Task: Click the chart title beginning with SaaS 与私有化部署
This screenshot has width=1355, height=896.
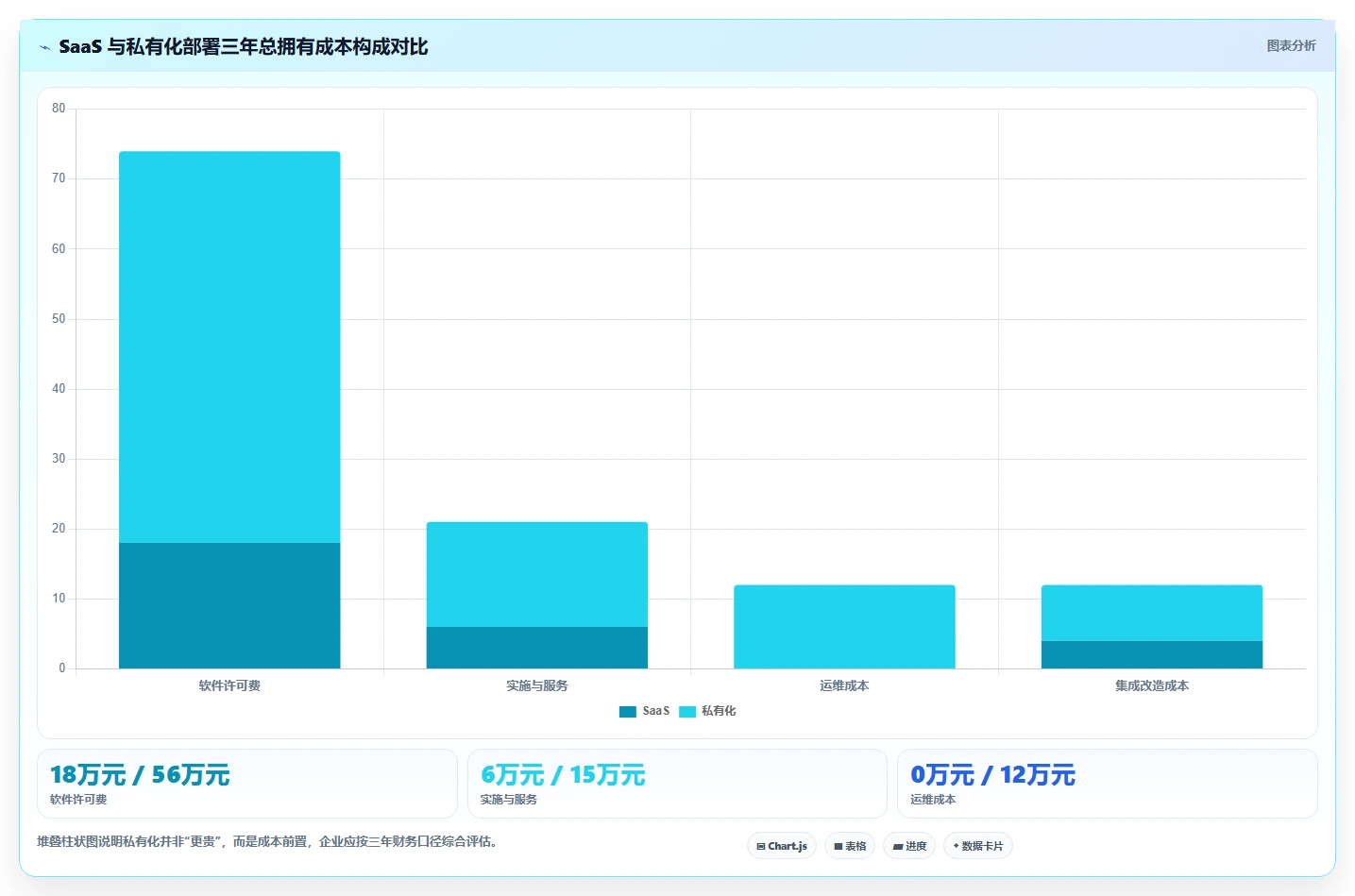Action: (244, 46)
